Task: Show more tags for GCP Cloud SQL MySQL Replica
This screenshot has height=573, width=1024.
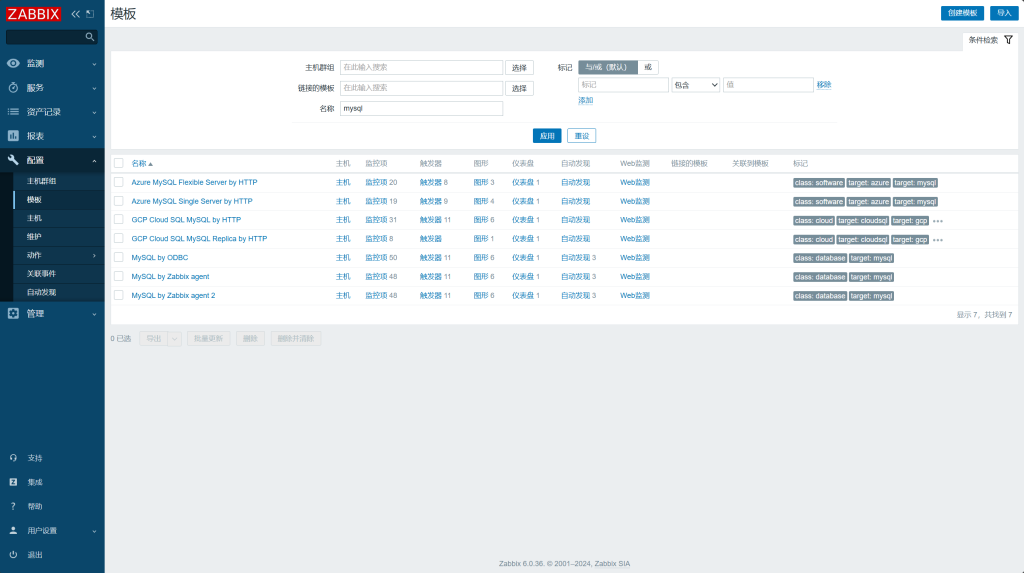Action: (x=938, y=240)
